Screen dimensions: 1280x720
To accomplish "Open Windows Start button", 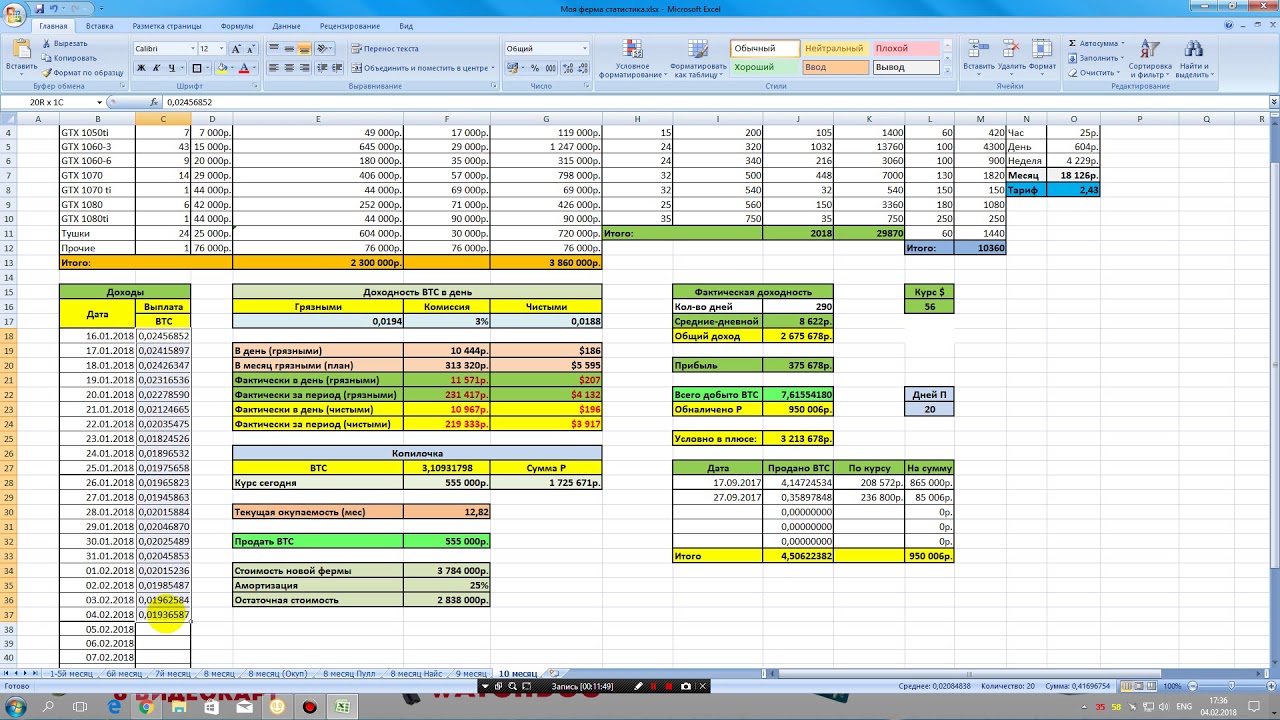I will [14, 707].
